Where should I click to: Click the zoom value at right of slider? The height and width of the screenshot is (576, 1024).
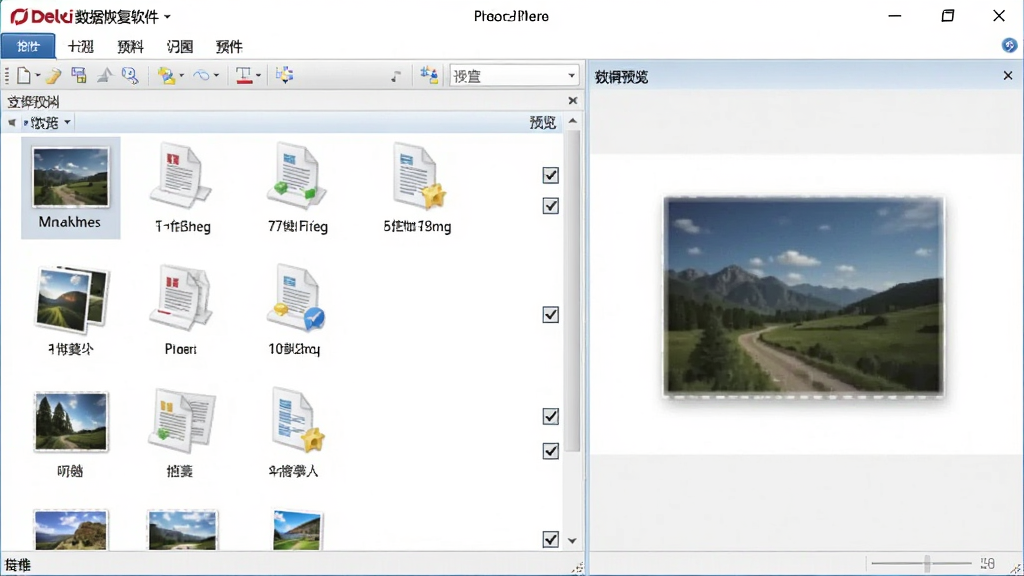click(987, 563)
